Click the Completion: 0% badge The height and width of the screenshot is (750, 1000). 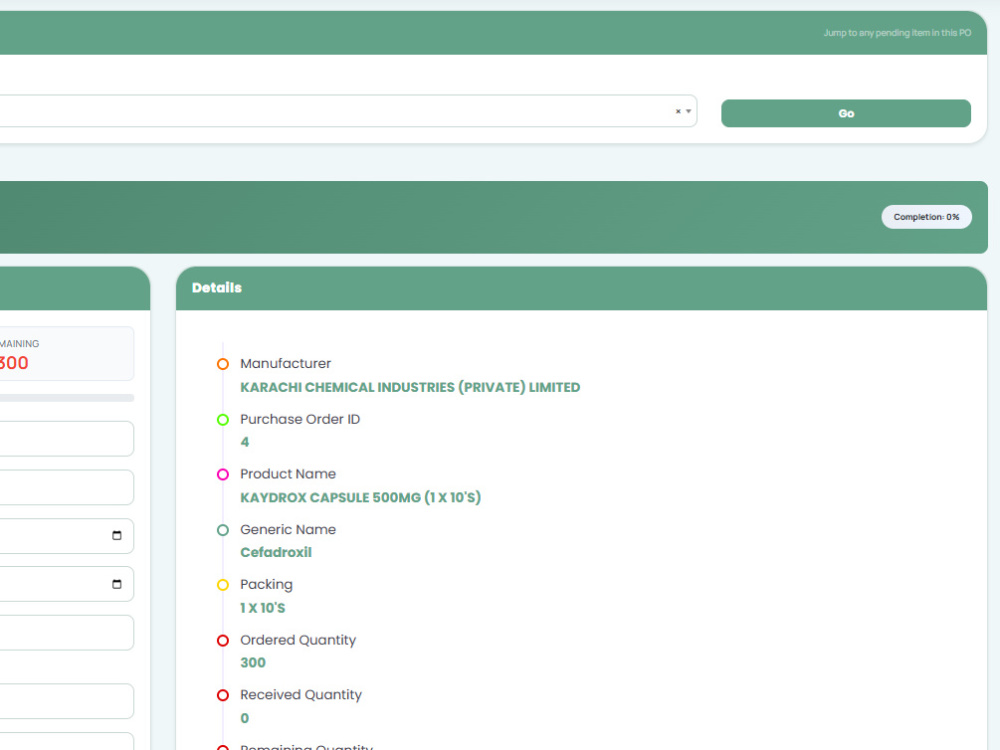point(926,217)
